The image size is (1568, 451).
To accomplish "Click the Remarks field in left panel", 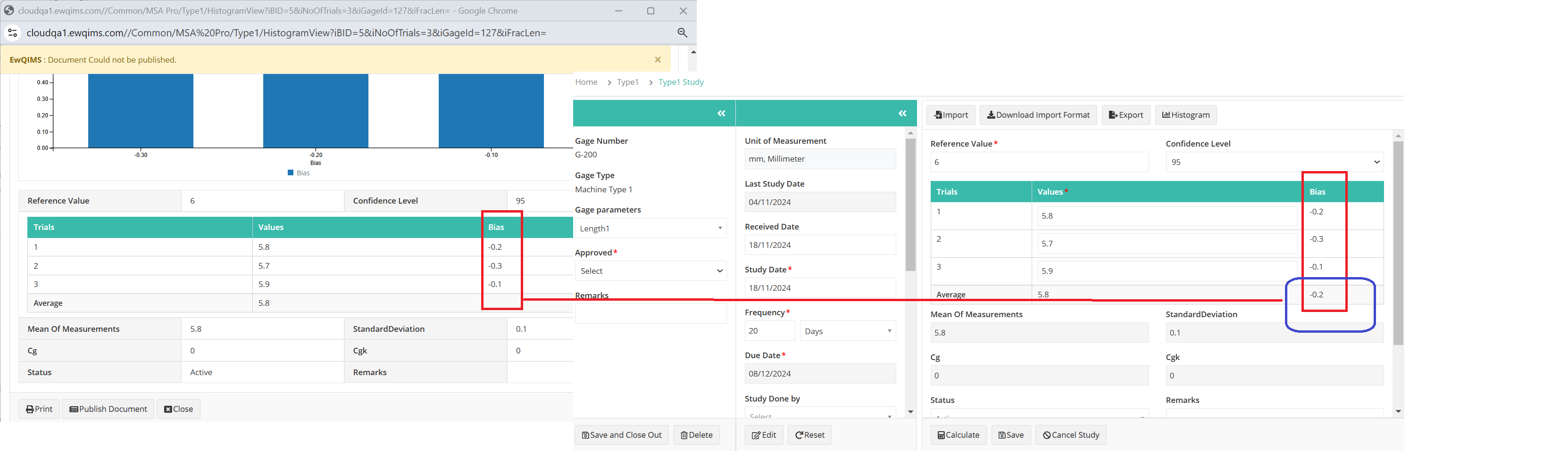I will click(651, 314).
